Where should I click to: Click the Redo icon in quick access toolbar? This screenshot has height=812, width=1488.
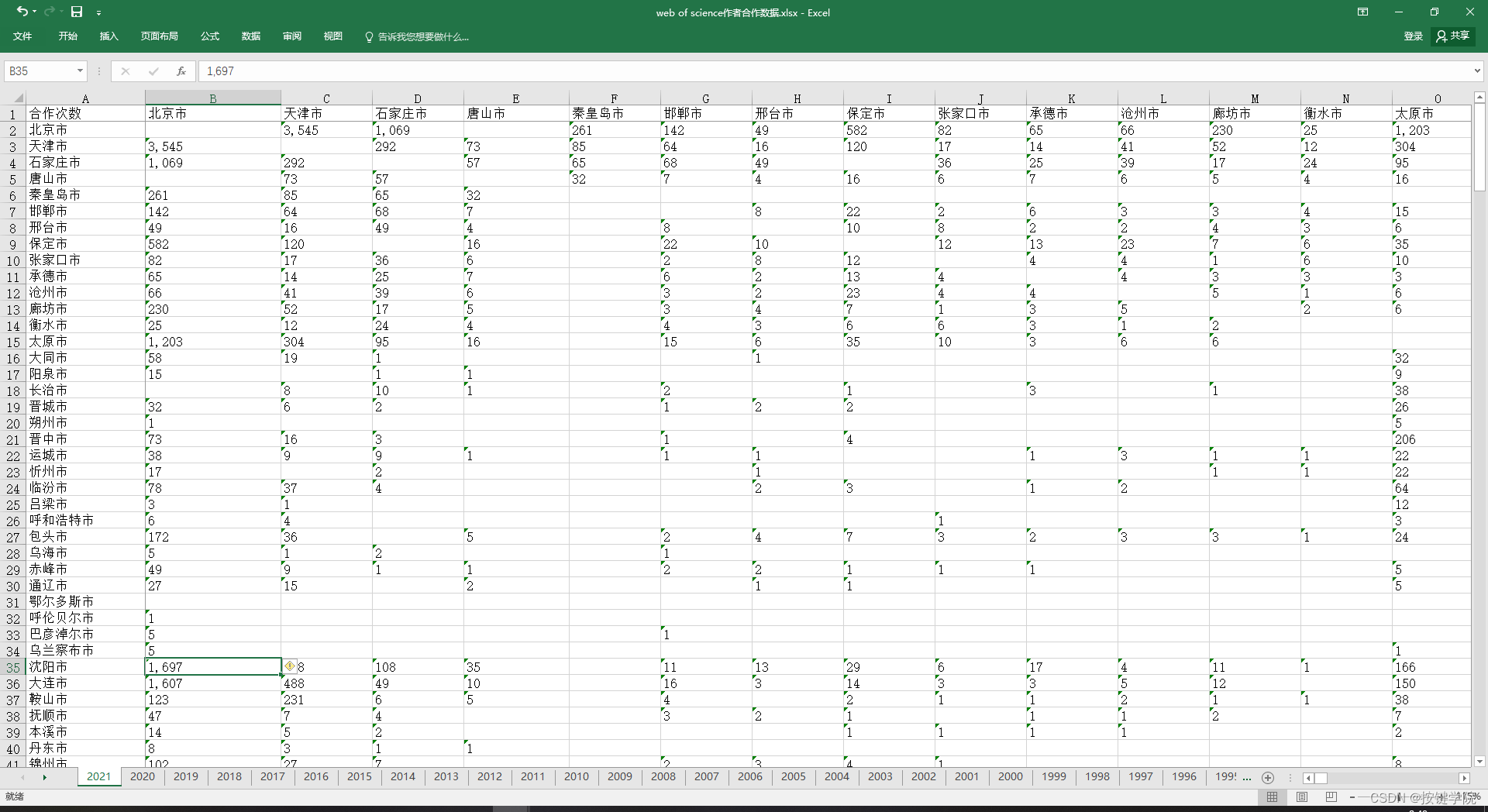pyautogui.click(x=49, y=12)
